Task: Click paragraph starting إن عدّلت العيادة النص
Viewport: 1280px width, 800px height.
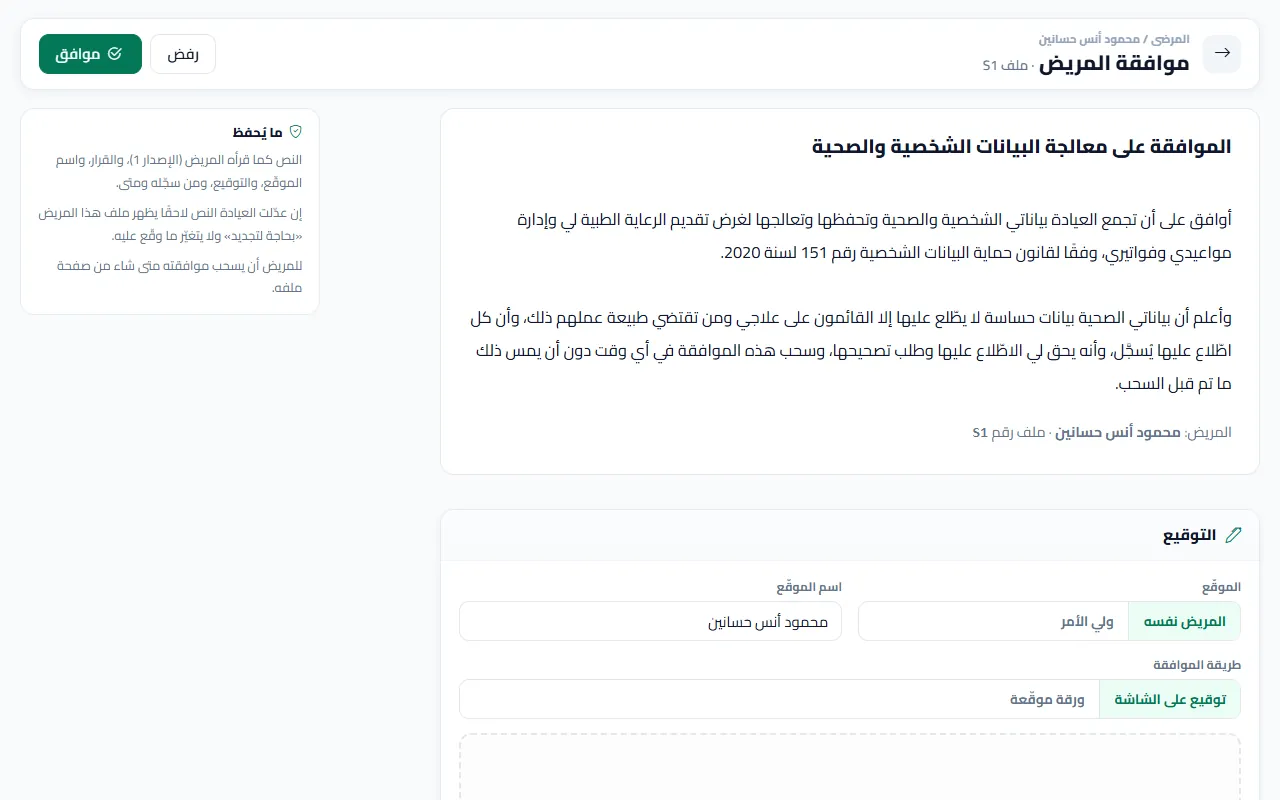Action: (170, 223)
